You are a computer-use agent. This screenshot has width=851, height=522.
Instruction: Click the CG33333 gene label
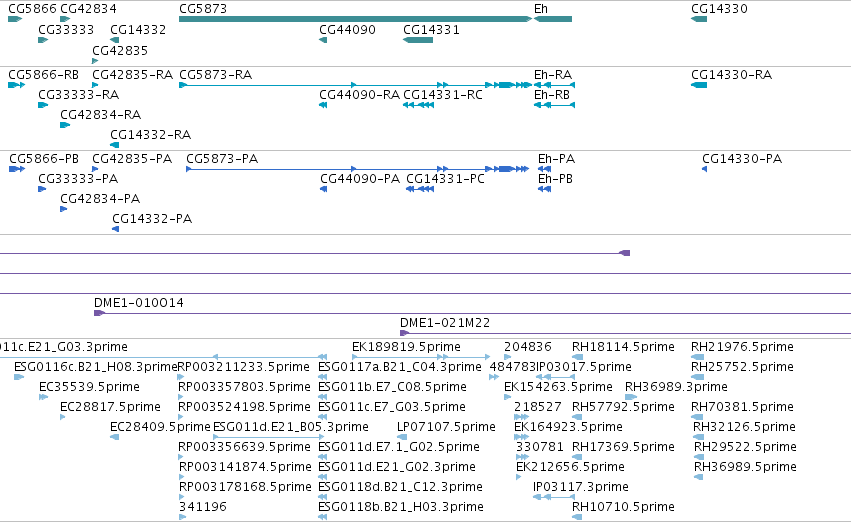(x=66, y=29)
